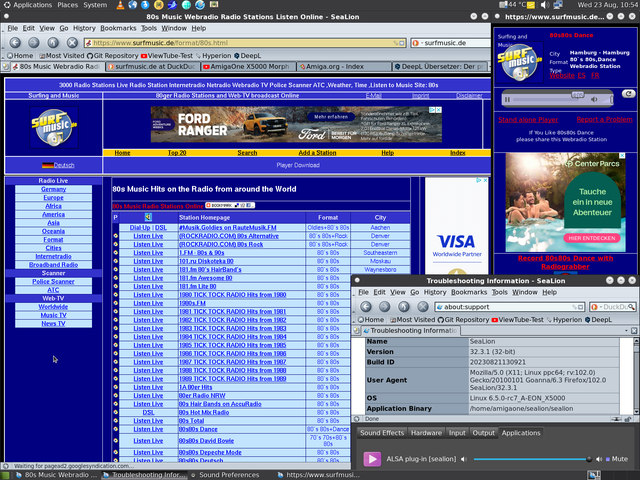The height and width of the screenshot is (480, 640).
Task: Open VLC from the top panel cone icon
Action: pos(120,5)
